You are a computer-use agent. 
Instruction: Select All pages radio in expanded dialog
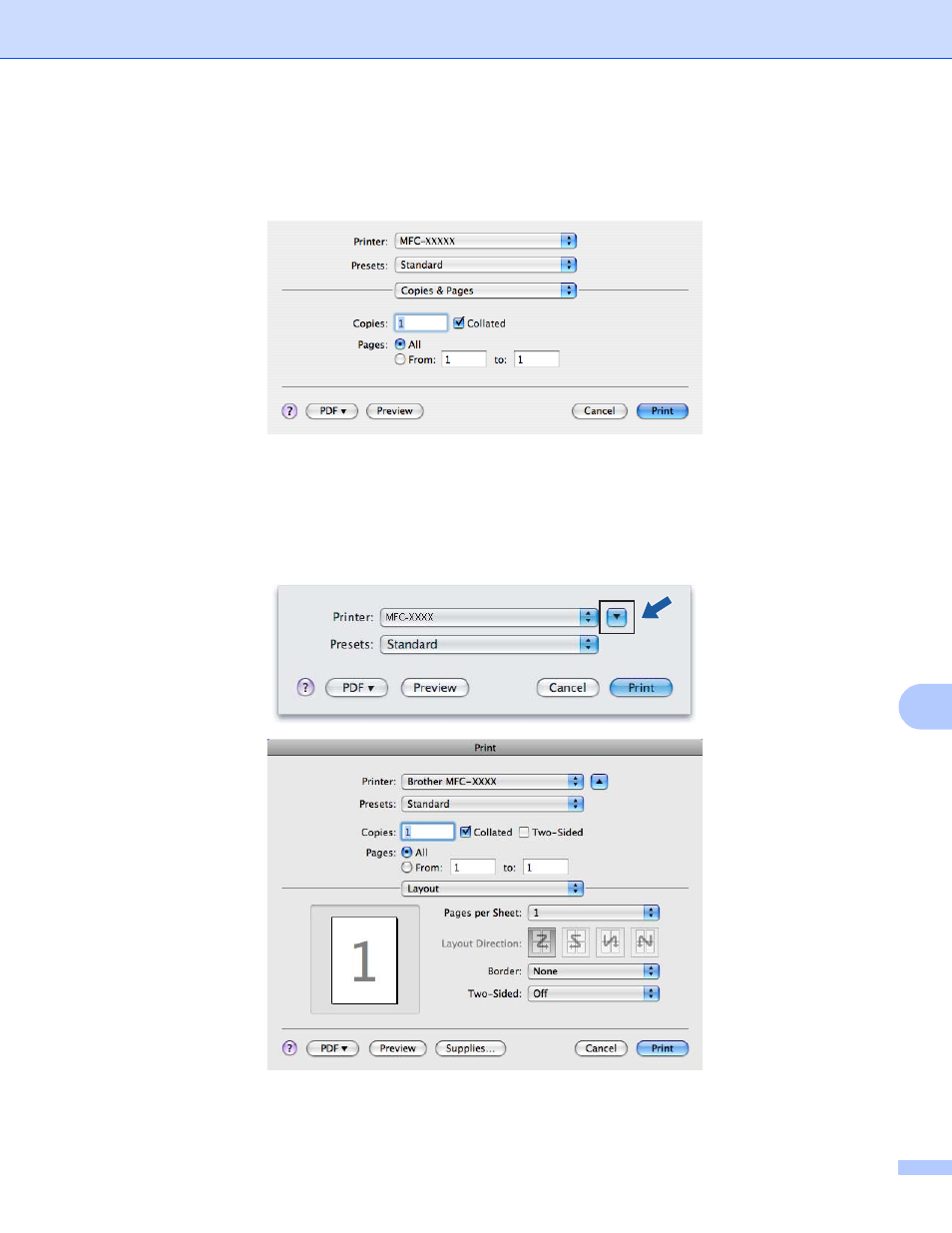click(407, 853)
